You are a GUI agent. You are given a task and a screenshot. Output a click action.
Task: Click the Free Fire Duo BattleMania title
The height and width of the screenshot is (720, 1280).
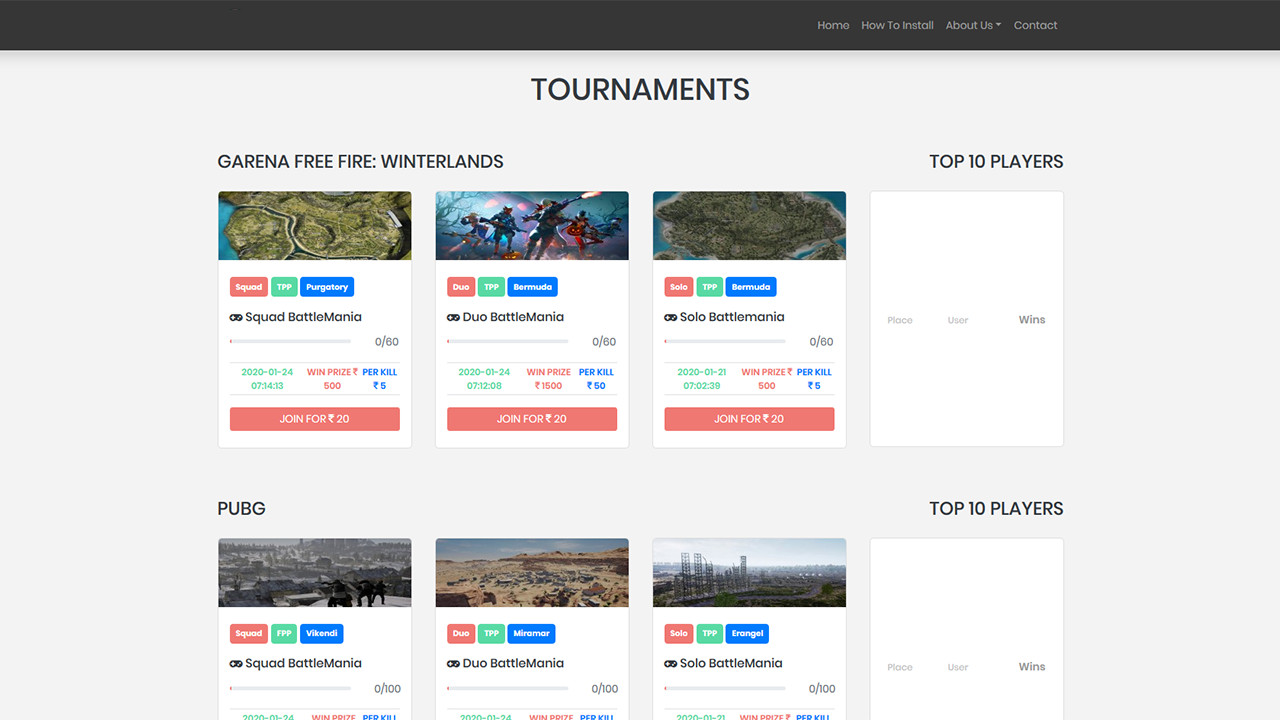(513, 317)
